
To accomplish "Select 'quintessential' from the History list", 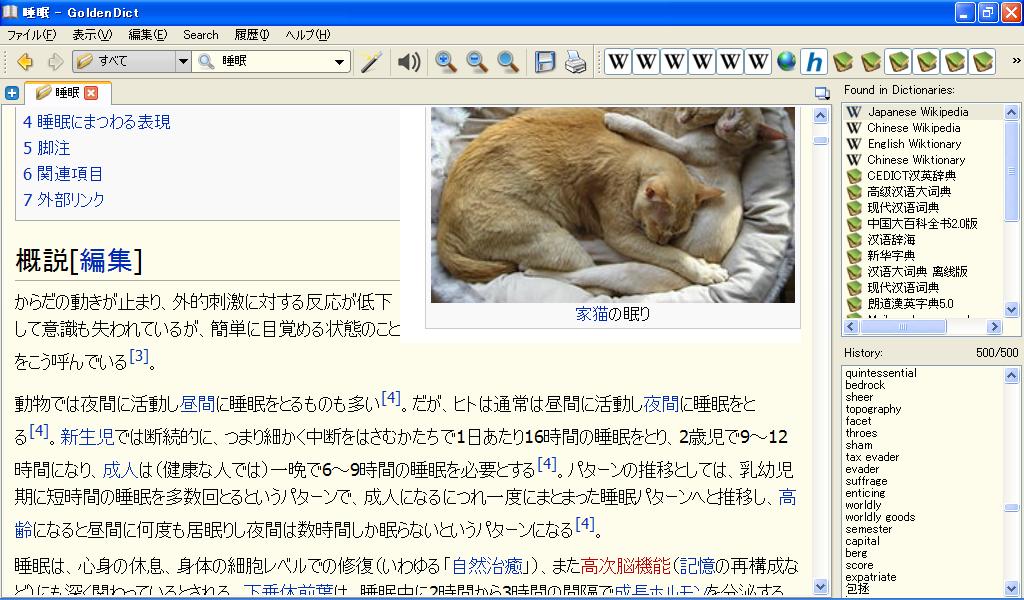I will pos(880,373).
